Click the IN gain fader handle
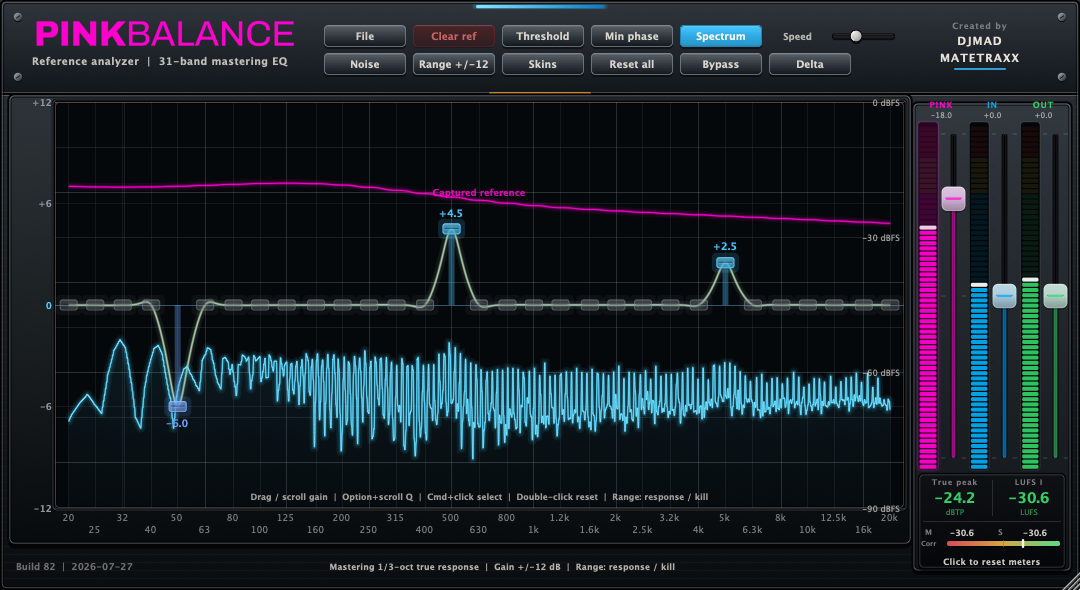This screenshot has width=1080, height=590. (x=1004, y=296)
